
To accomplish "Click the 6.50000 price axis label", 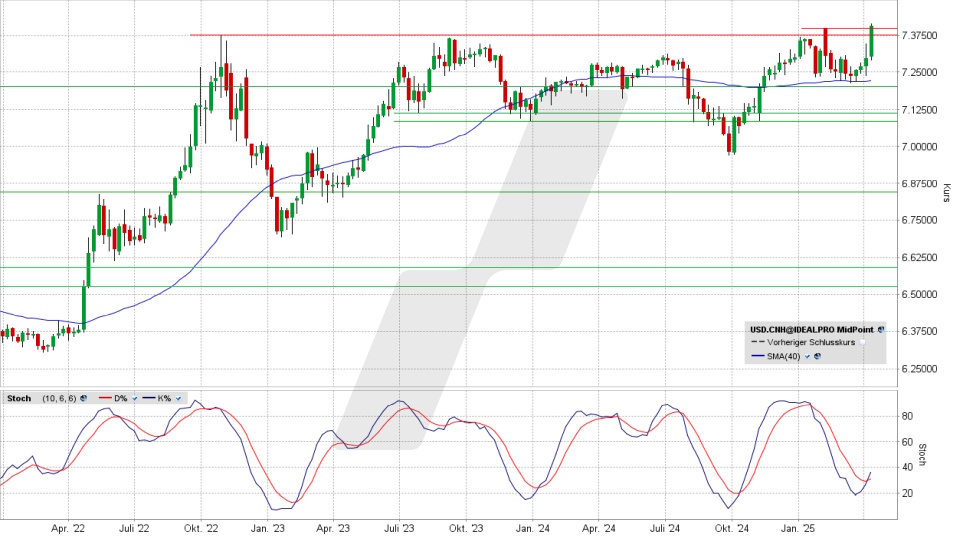I will click(x=920, y=294).
